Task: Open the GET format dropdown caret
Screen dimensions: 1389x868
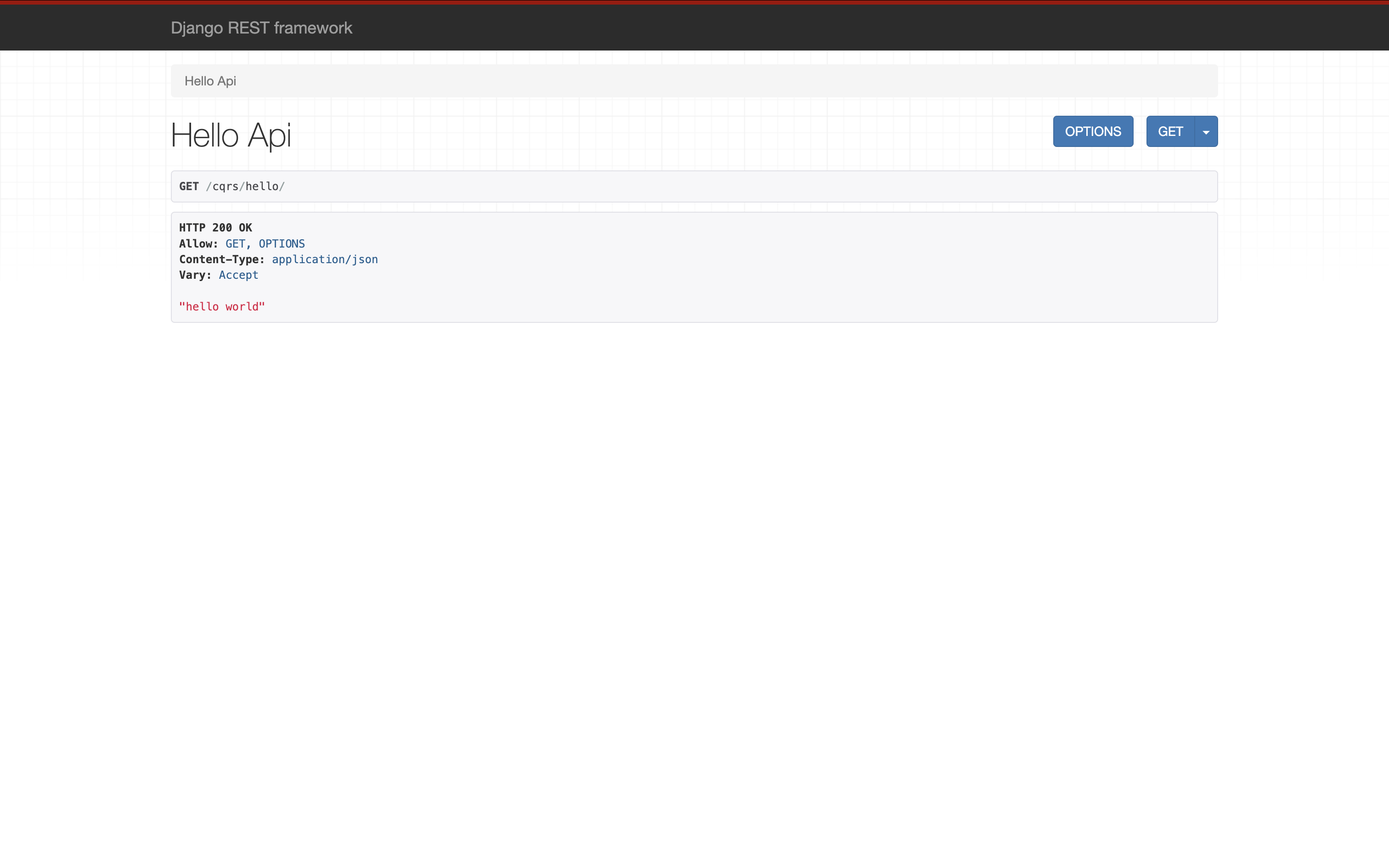Action: (x=1206, y=131)
